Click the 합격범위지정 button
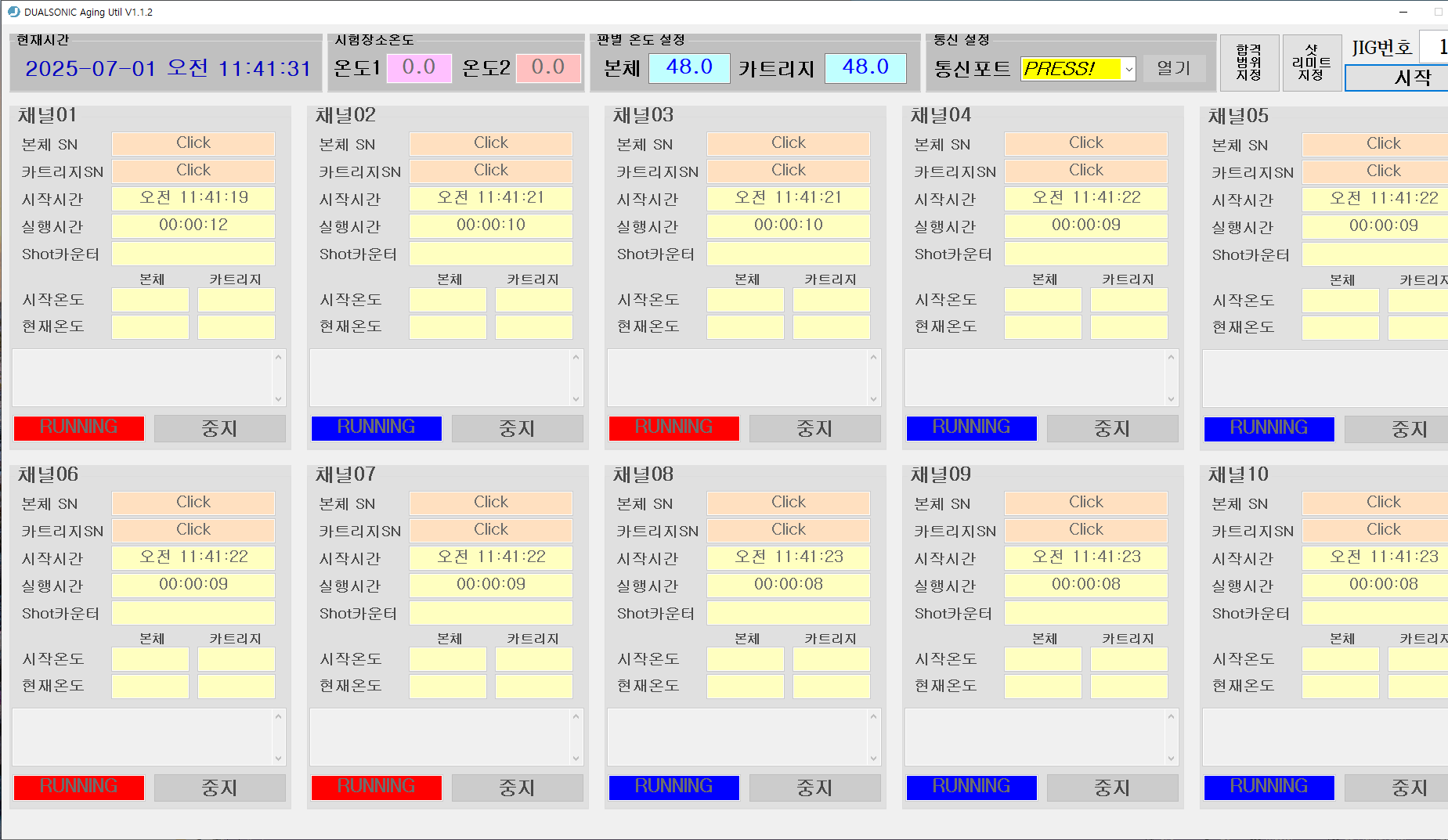This screenshot has width=1448, height=840. (x=1249, y=63)
